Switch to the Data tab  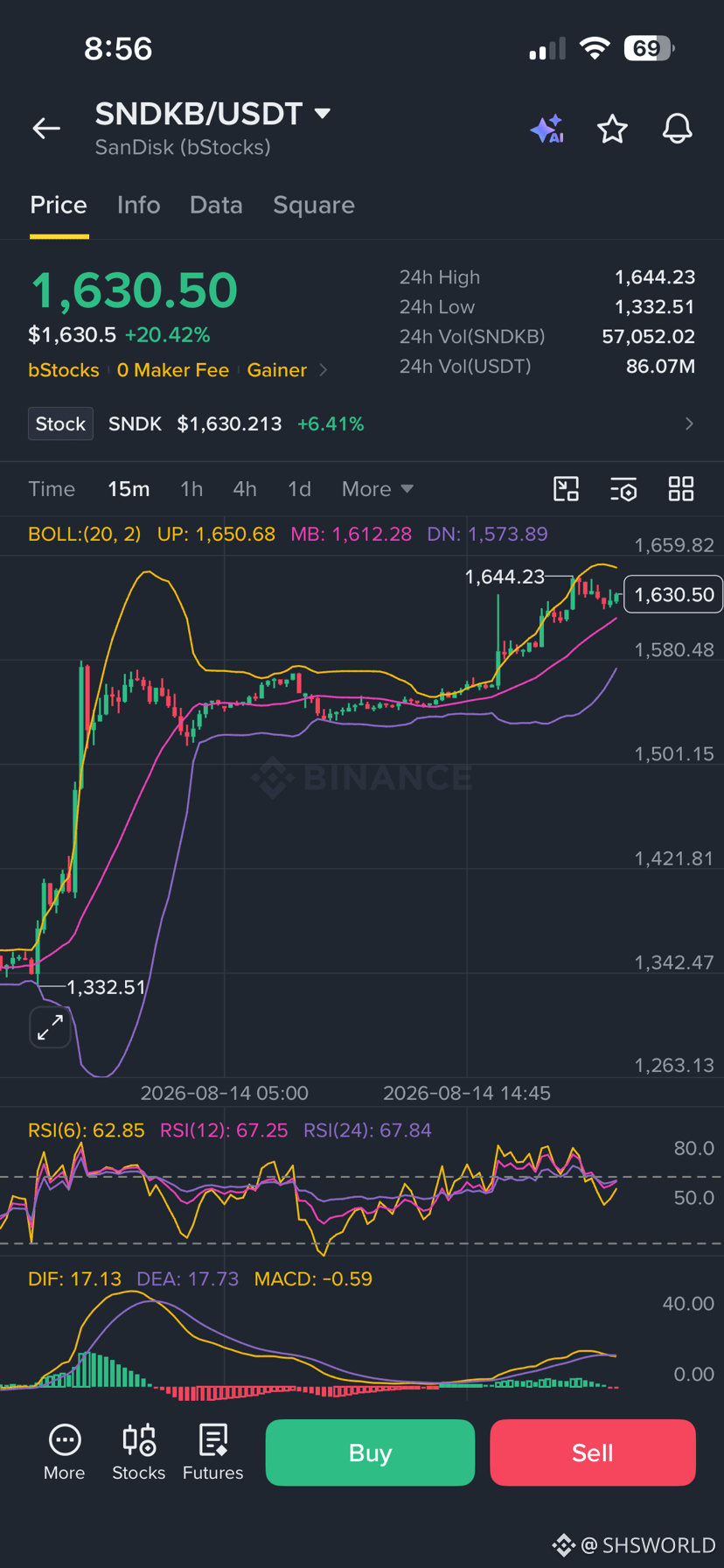(216, 205)
